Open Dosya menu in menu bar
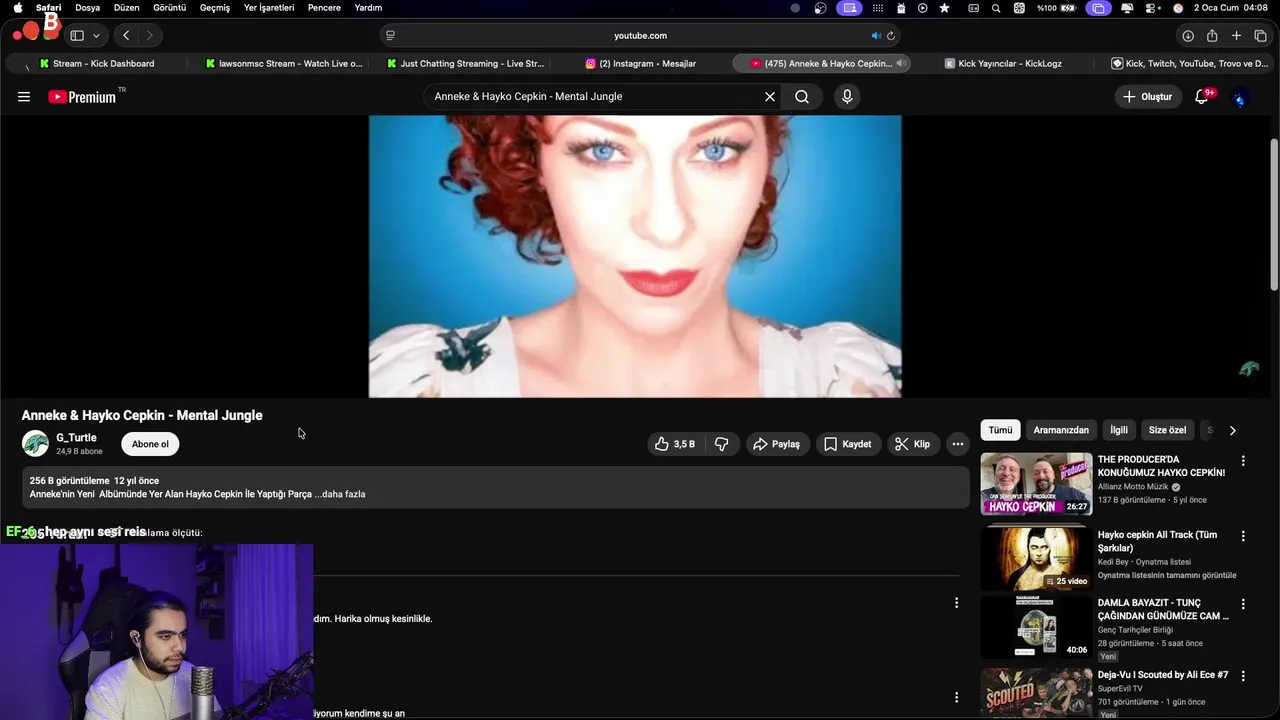This screenshot has width=1280, height=720. tap(87, 7)
